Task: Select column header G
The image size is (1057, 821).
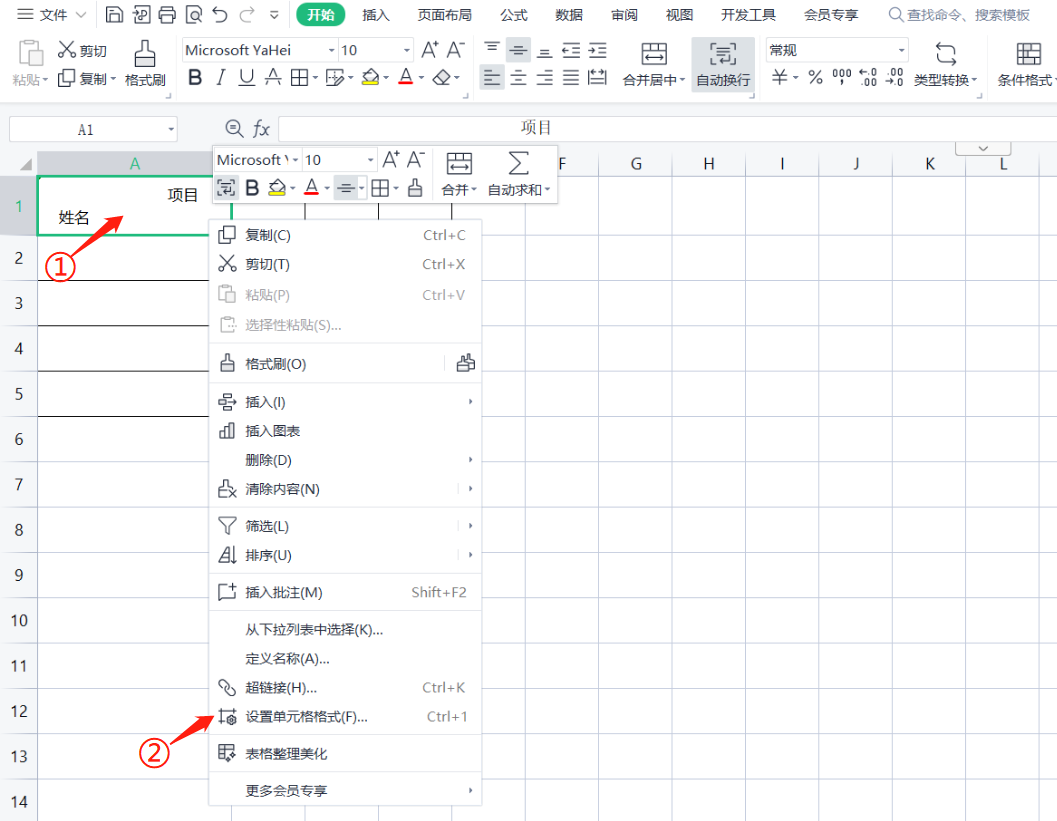Action: click(636, 164)
